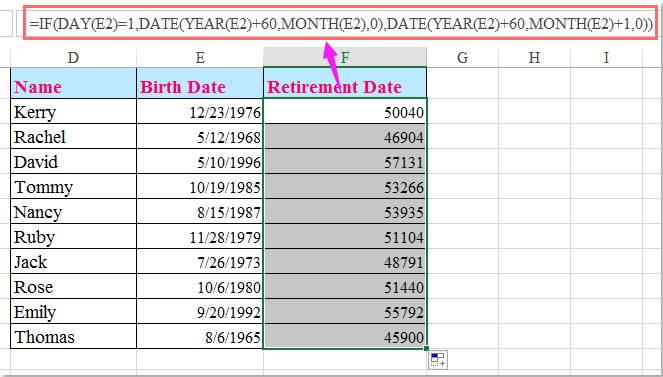663x377 pixels.
Task: Select column E header
Action: 200,57
